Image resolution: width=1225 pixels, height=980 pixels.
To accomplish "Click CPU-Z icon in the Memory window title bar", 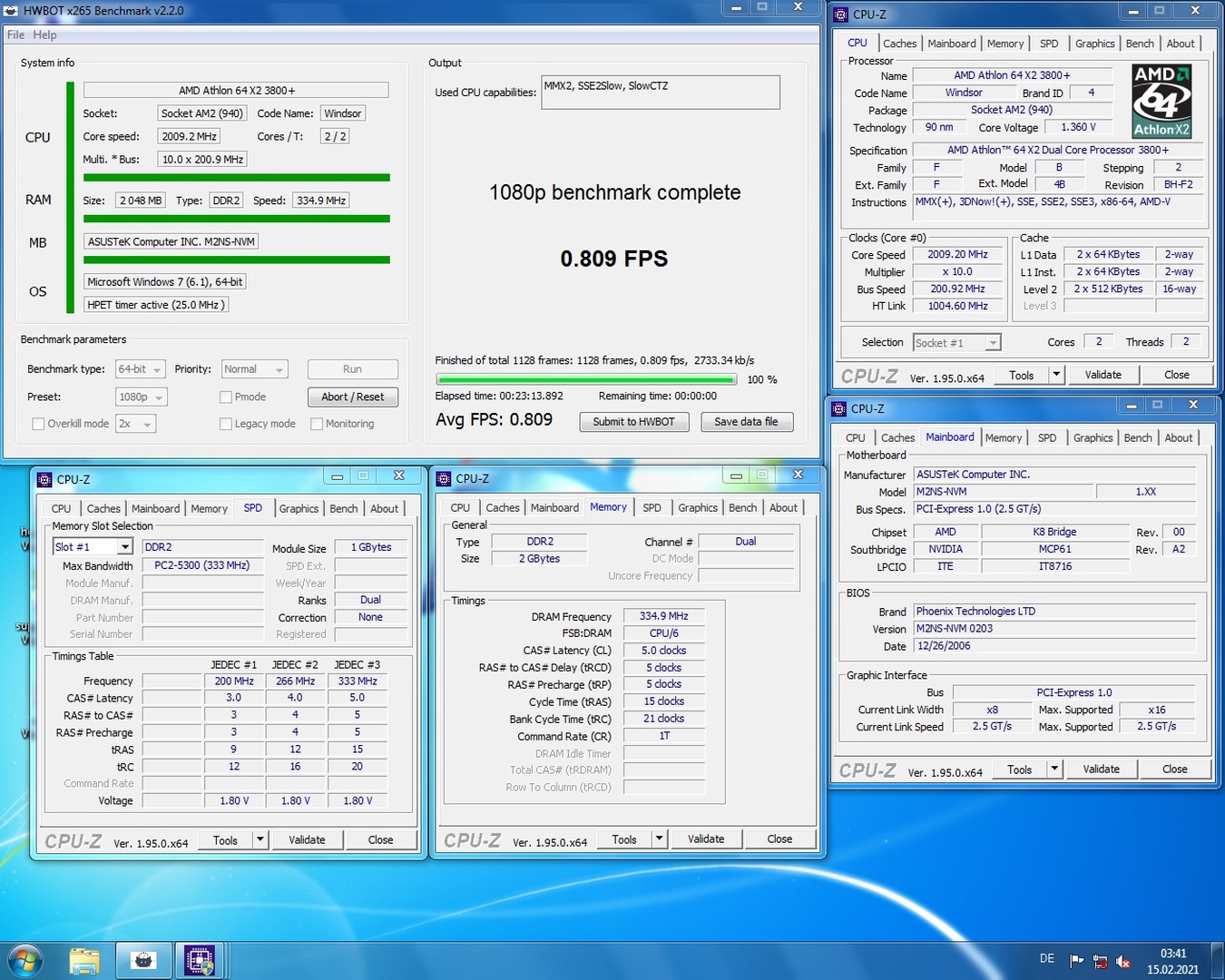I will tap(443, 479).
